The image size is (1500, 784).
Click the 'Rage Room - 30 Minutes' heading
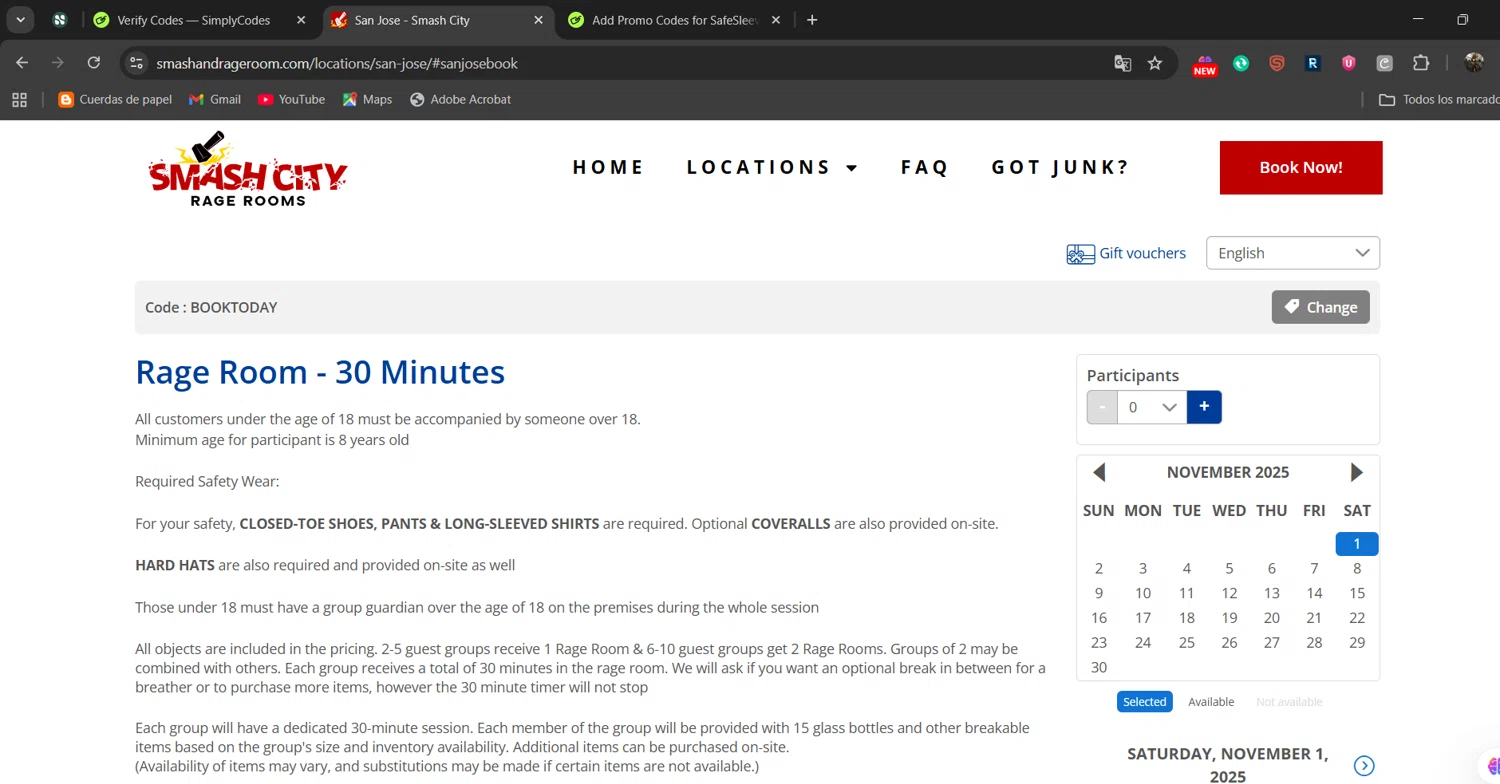tap(320, 372)
